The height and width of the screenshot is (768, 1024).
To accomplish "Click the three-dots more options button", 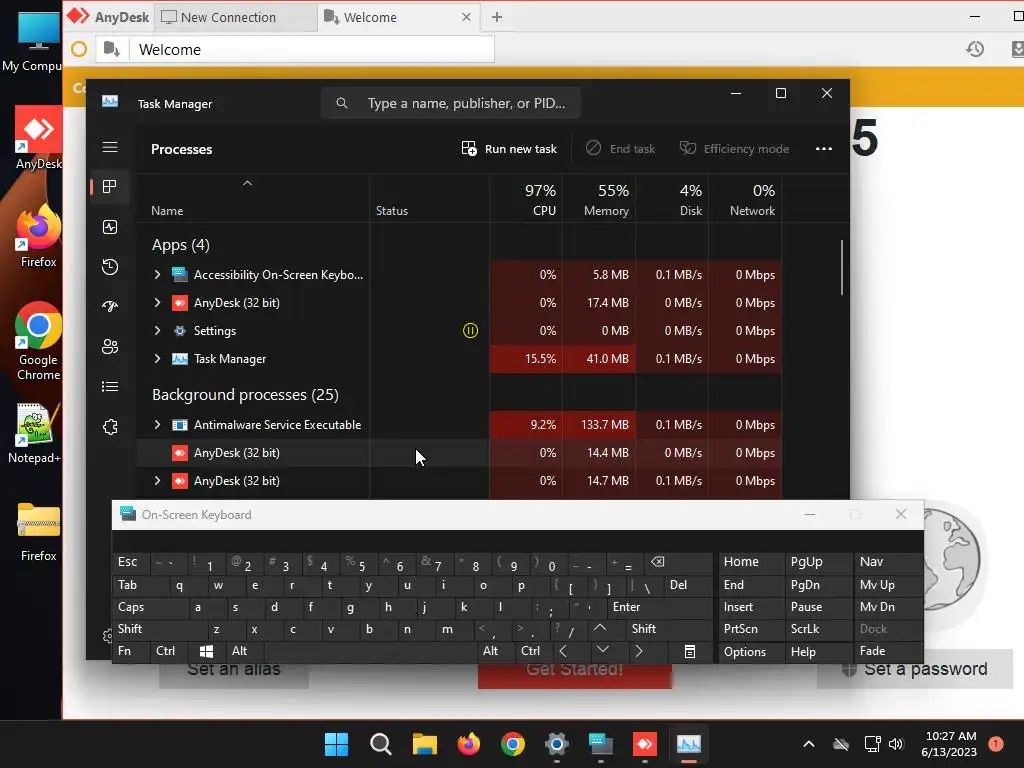I will pos(824,149).
